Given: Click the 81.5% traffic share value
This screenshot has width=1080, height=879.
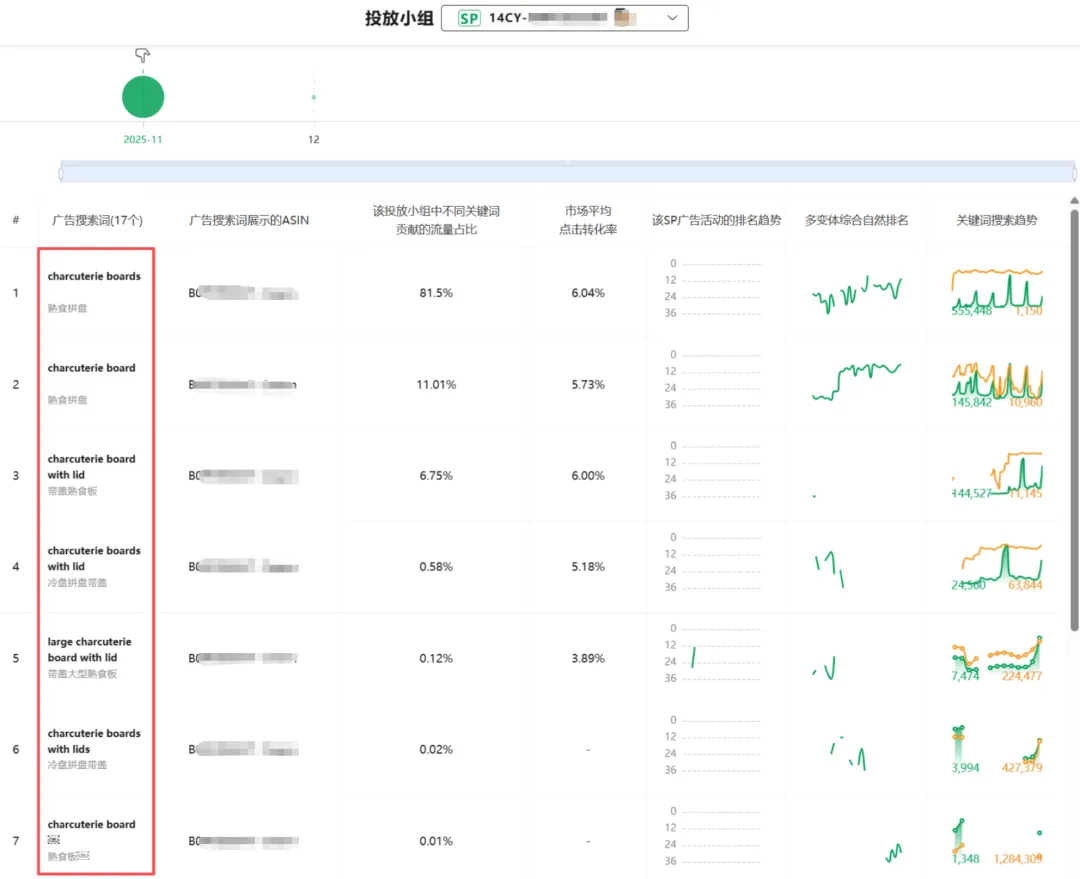Looking at the screenshot, I should pos(436,293).
